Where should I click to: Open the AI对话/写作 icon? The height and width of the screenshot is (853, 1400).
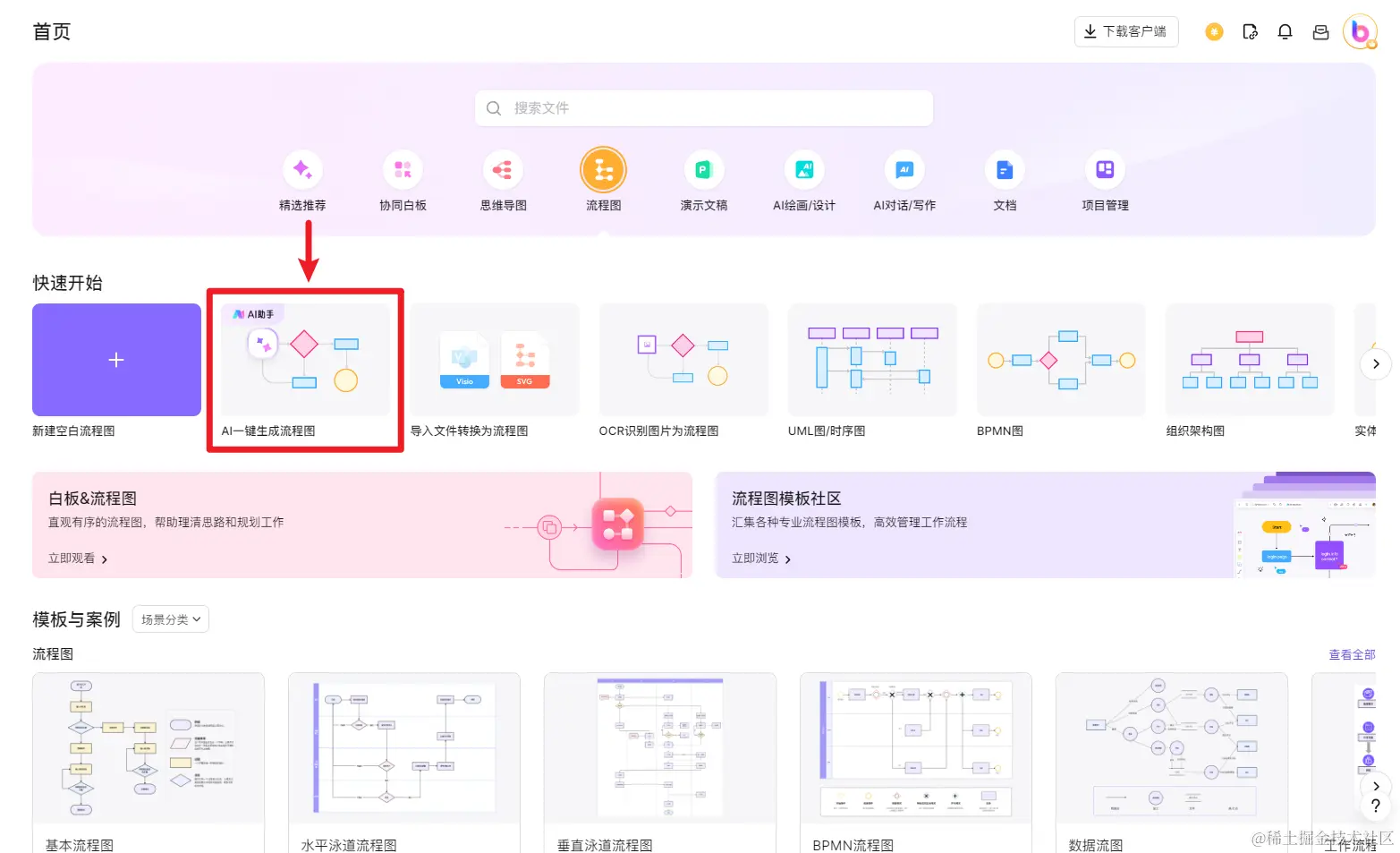[904, 169]
